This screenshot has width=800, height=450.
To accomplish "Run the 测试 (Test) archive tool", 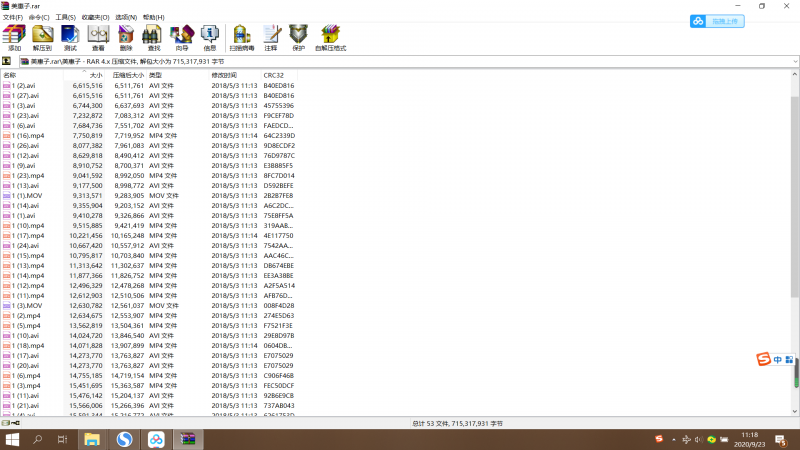I will tap(70, 38).
